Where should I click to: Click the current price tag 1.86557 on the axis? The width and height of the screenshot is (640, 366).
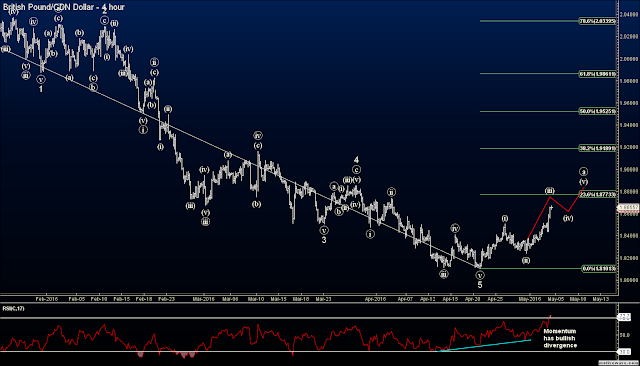tap(628, 208)
